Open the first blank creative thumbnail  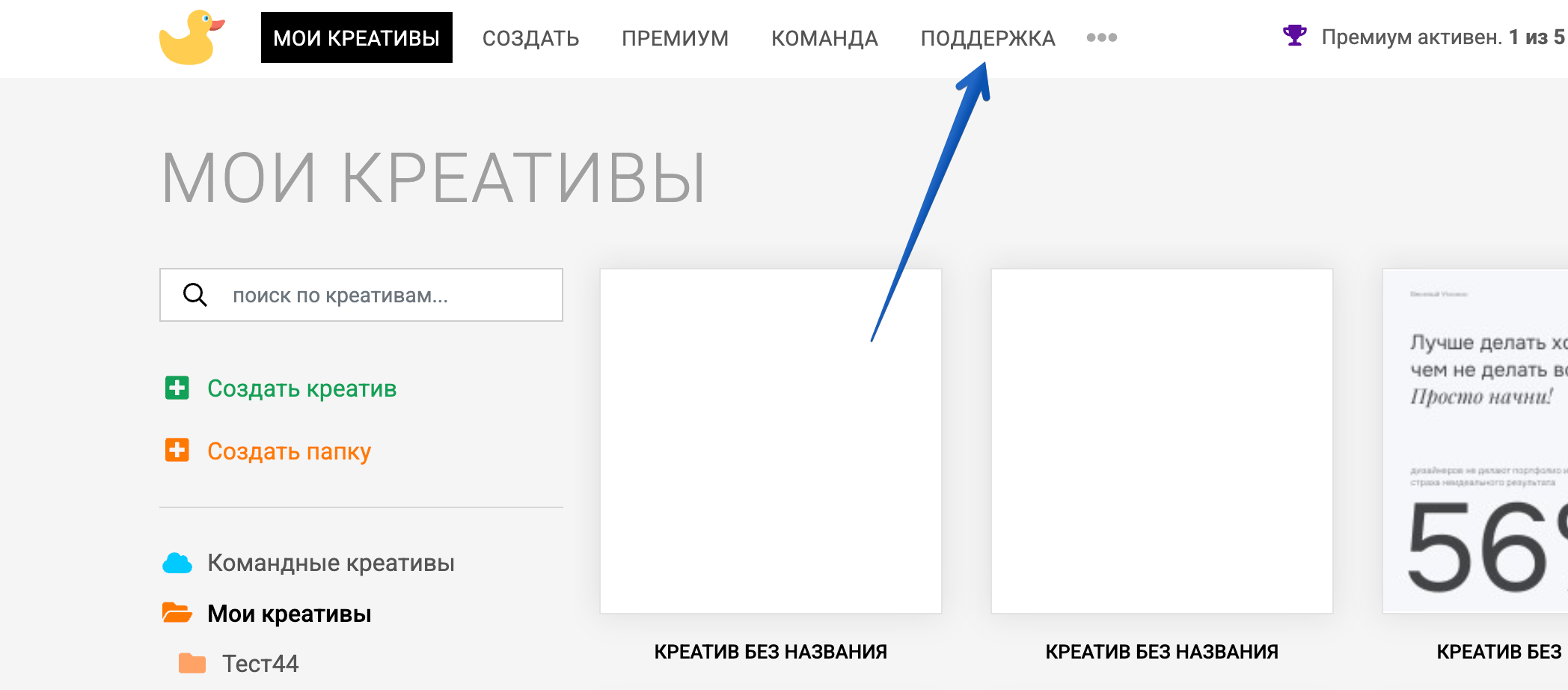point(771,442)
